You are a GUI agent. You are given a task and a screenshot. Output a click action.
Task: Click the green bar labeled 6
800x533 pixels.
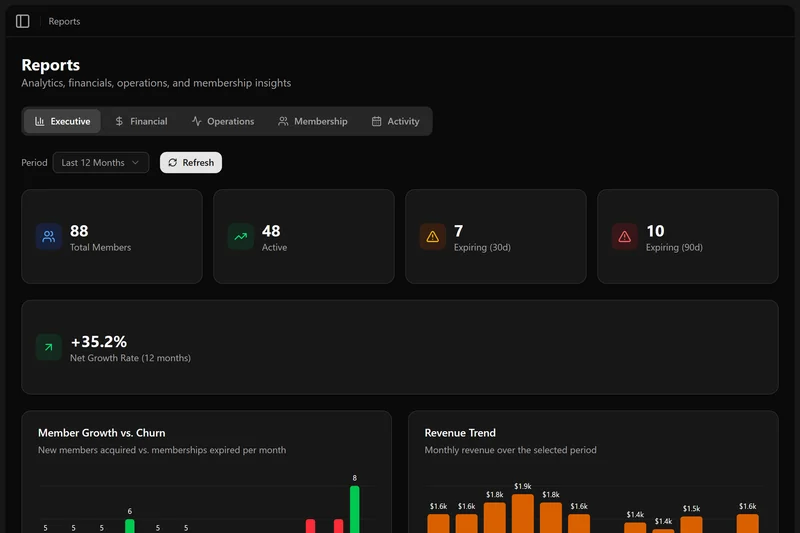coord(130,526)
